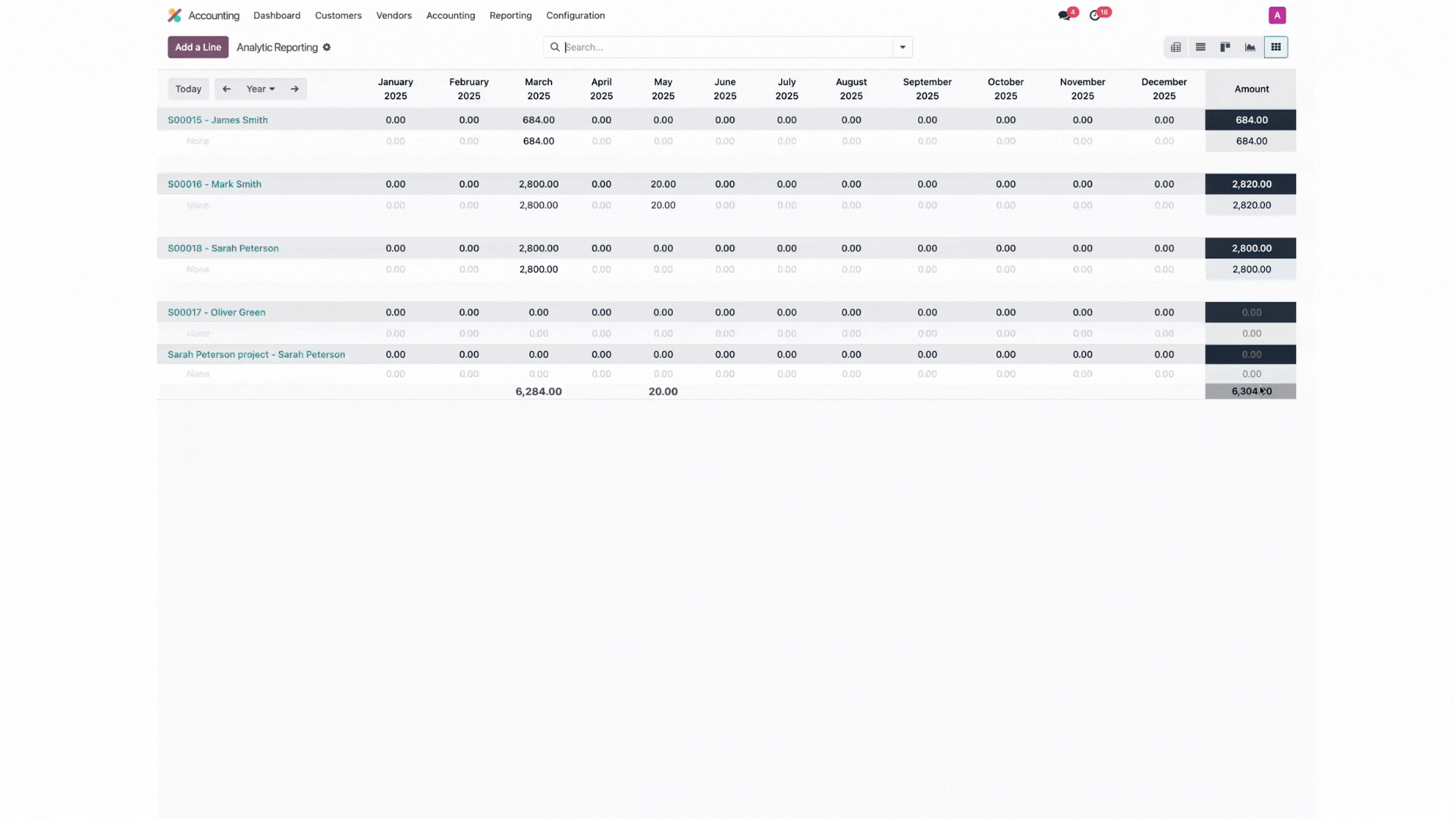This screenshot has height=819, width=1456.
Task: Click Mark Smith total amount 2,820.00 dark cell
Action: (x=1250, y=184)
